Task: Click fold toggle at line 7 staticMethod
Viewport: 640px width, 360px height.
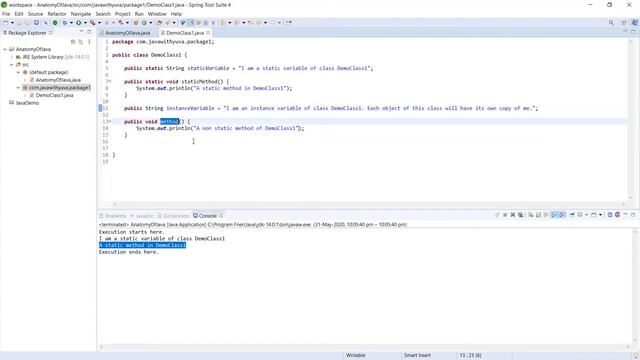Action: [109, 82]
